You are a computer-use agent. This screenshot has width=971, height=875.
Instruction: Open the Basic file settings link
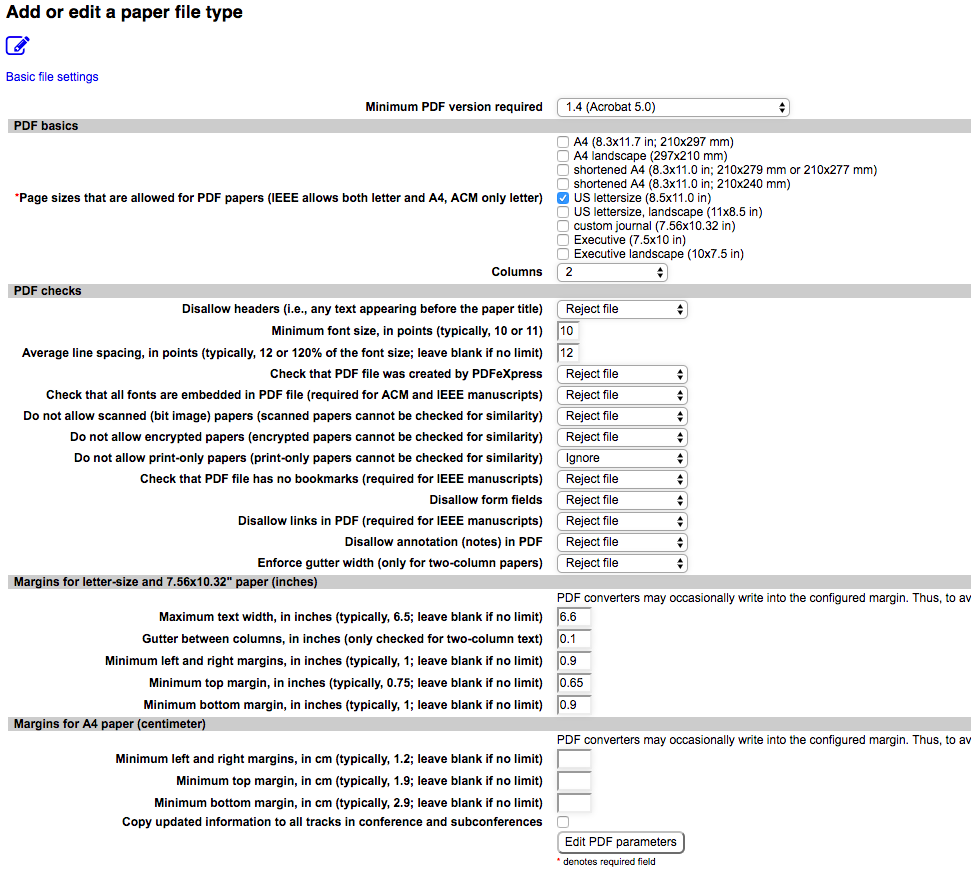pyautogui.click(x=51, y=77)
